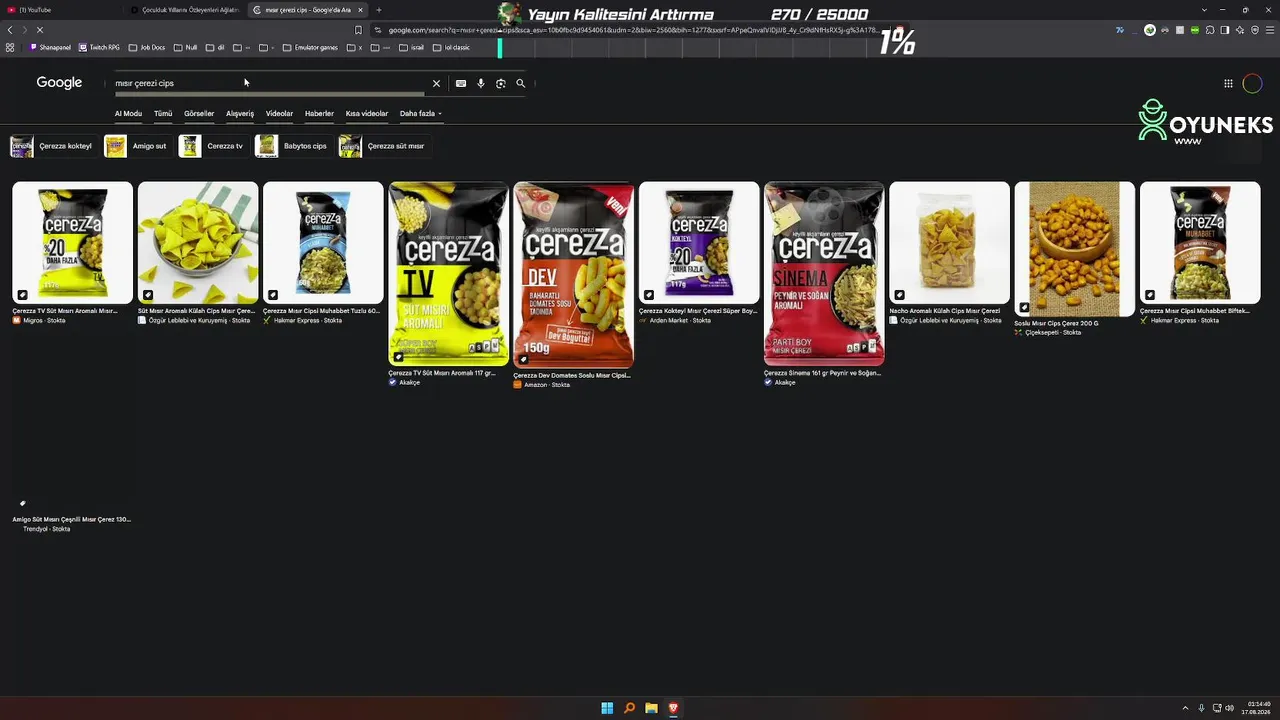This screenshot has height=720, width=1280.
Task: Open the Null bookmarks folder
Action: pyautogui.click(x=185, y=47)
